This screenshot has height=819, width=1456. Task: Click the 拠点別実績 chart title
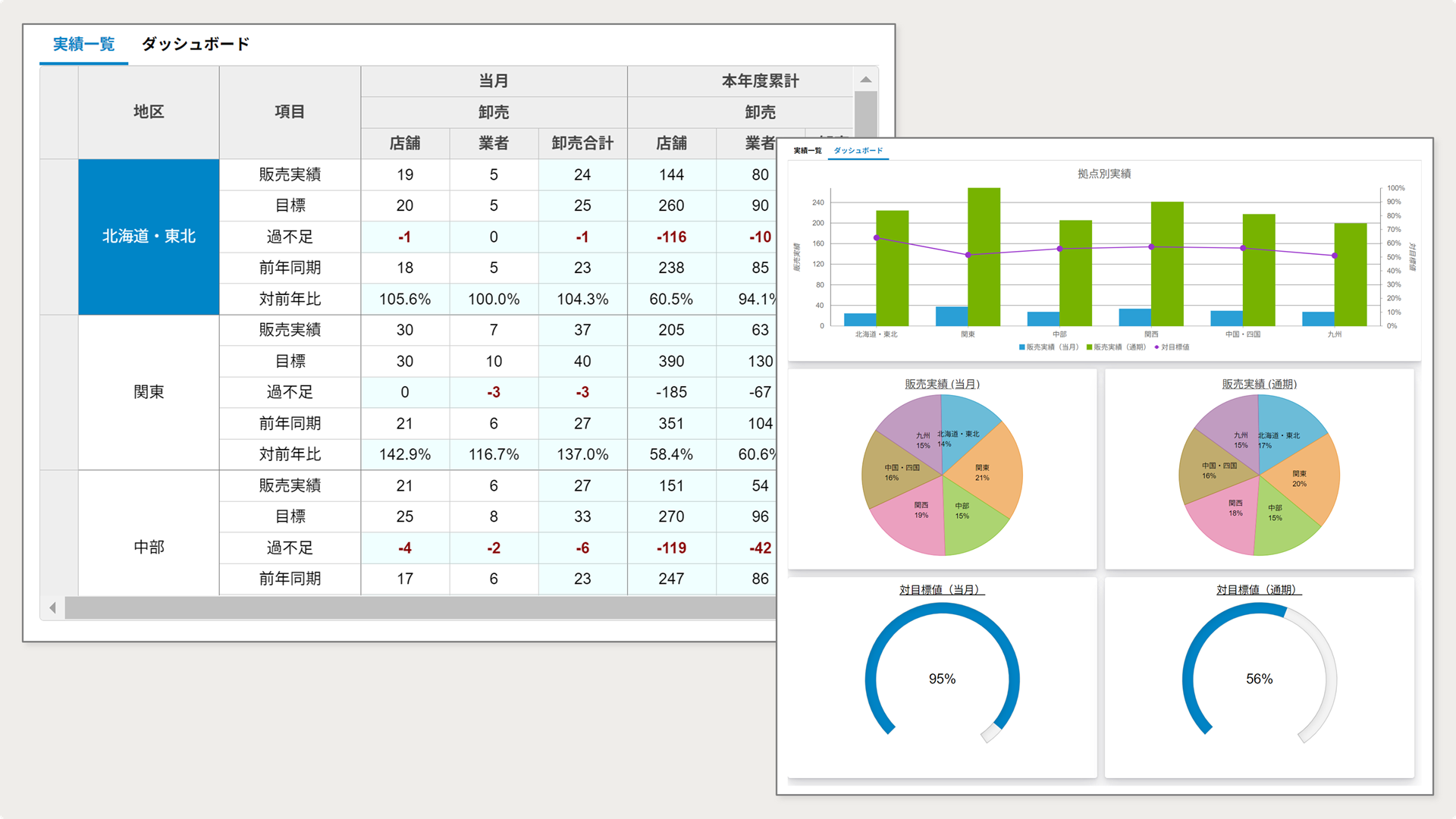[x=1104, y=174]
